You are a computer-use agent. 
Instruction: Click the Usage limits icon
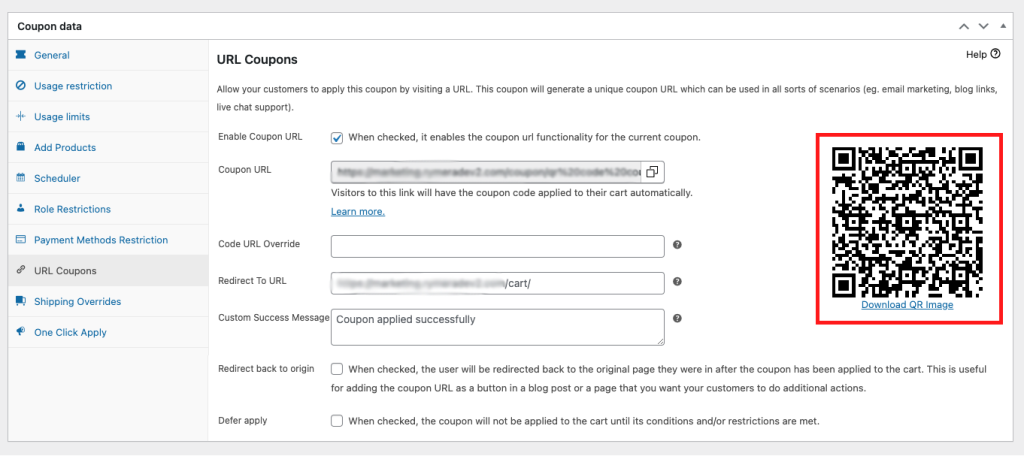[x=20, y=116]
